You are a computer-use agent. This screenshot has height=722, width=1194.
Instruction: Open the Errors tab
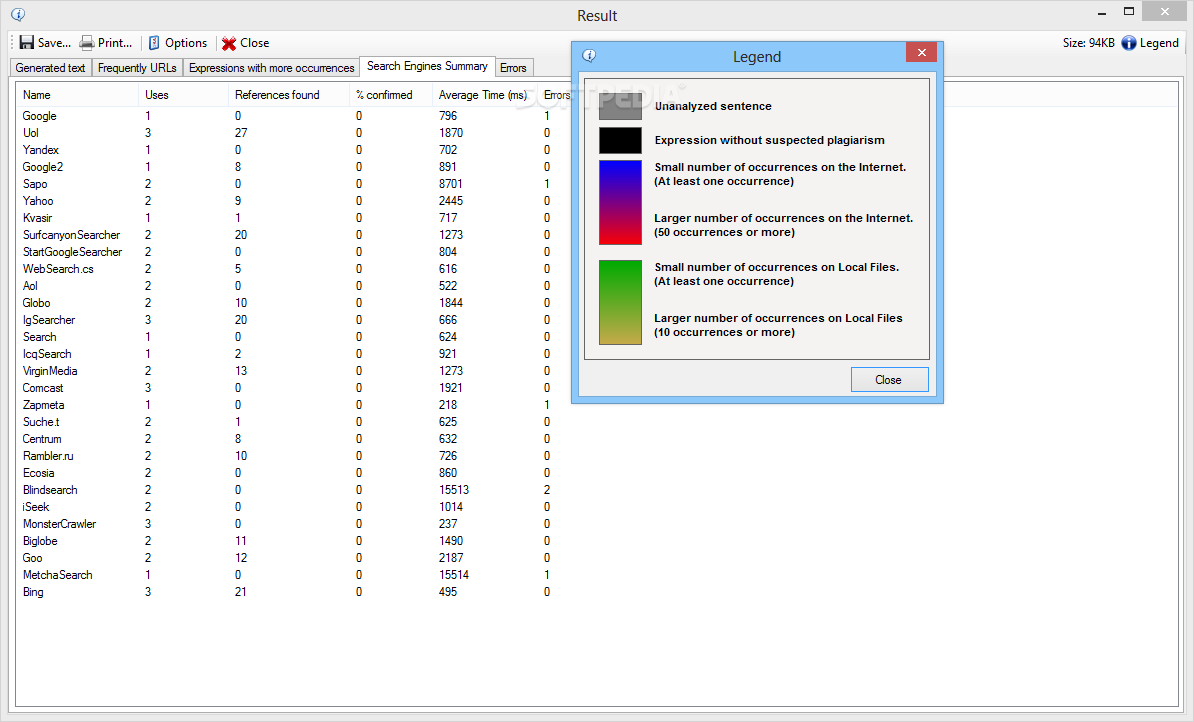(x=513, y=68)
